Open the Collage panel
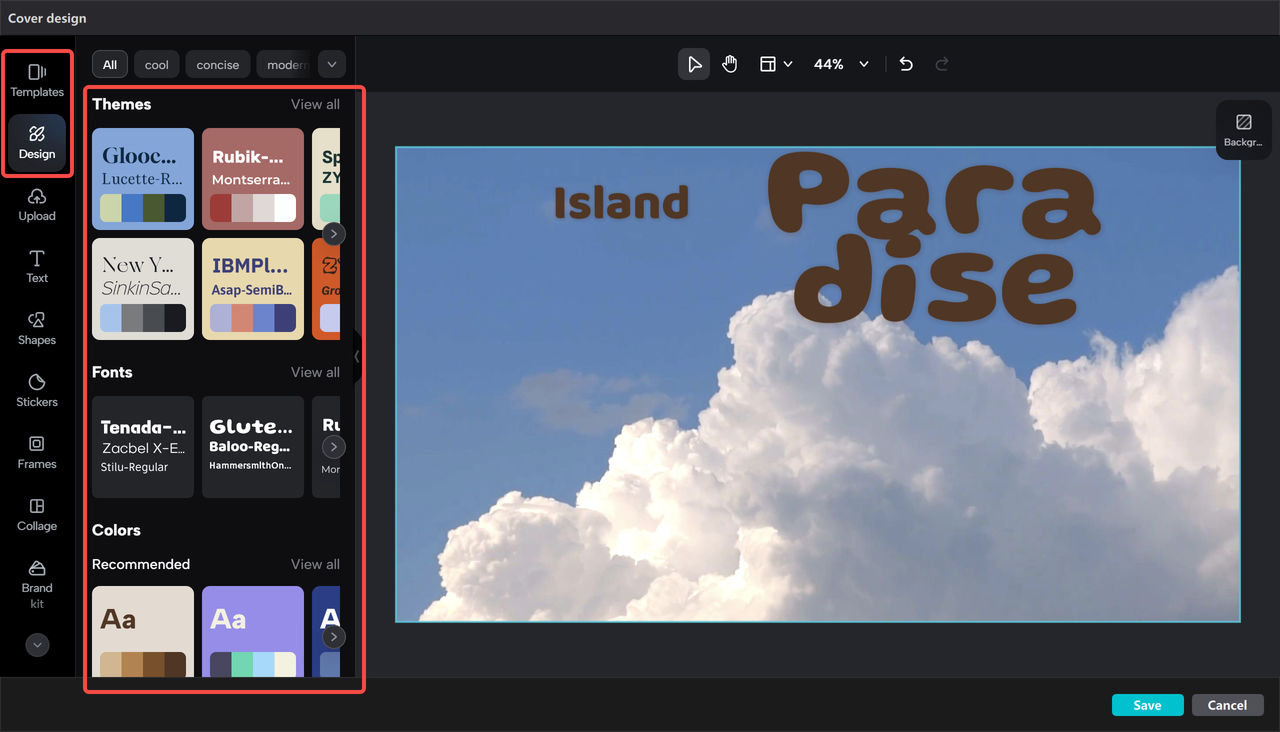1280x732 pixels. [37, 515]
